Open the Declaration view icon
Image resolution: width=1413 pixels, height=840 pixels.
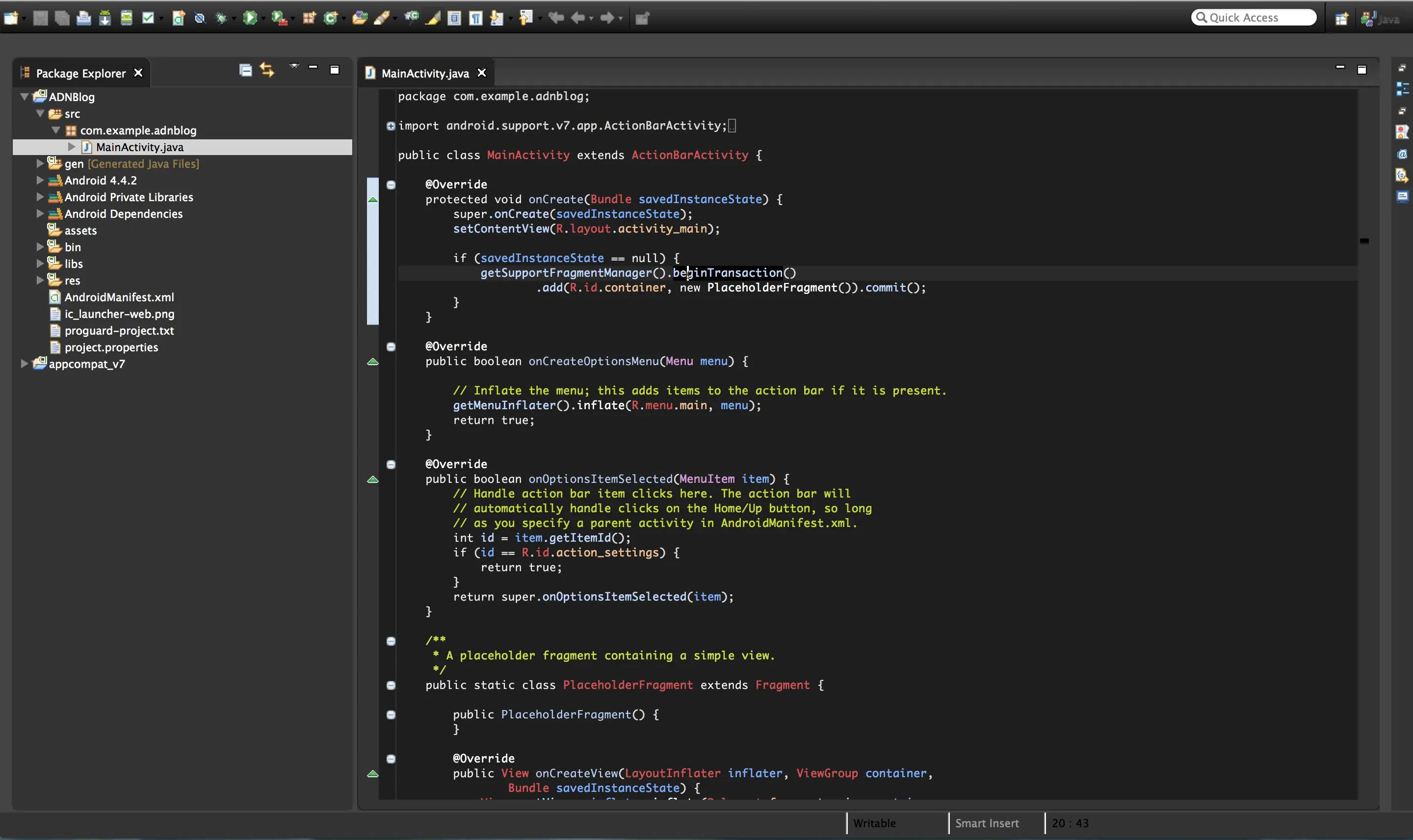[x=1402, y=176]
